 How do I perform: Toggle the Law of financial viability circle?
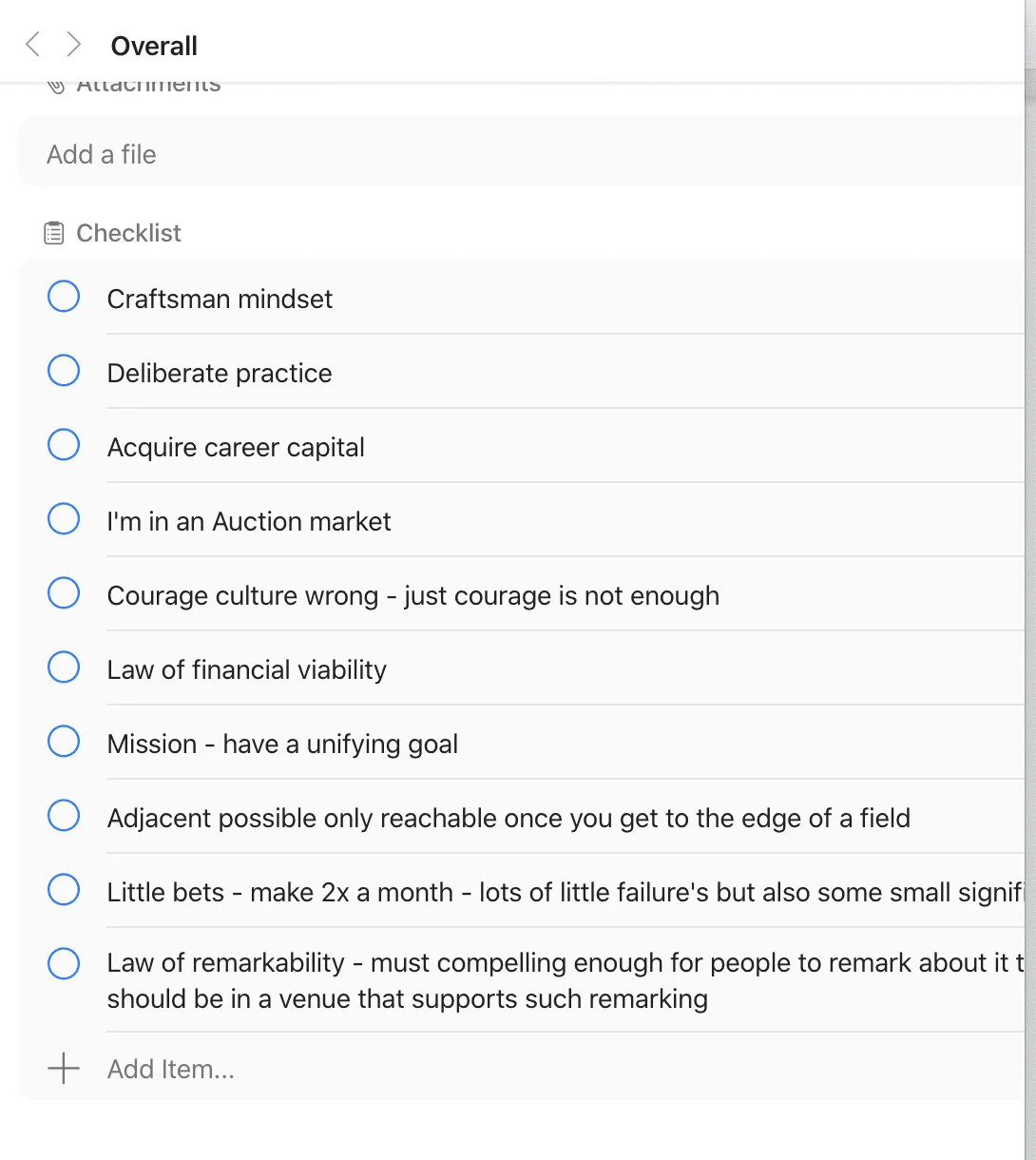click(64, 667)
